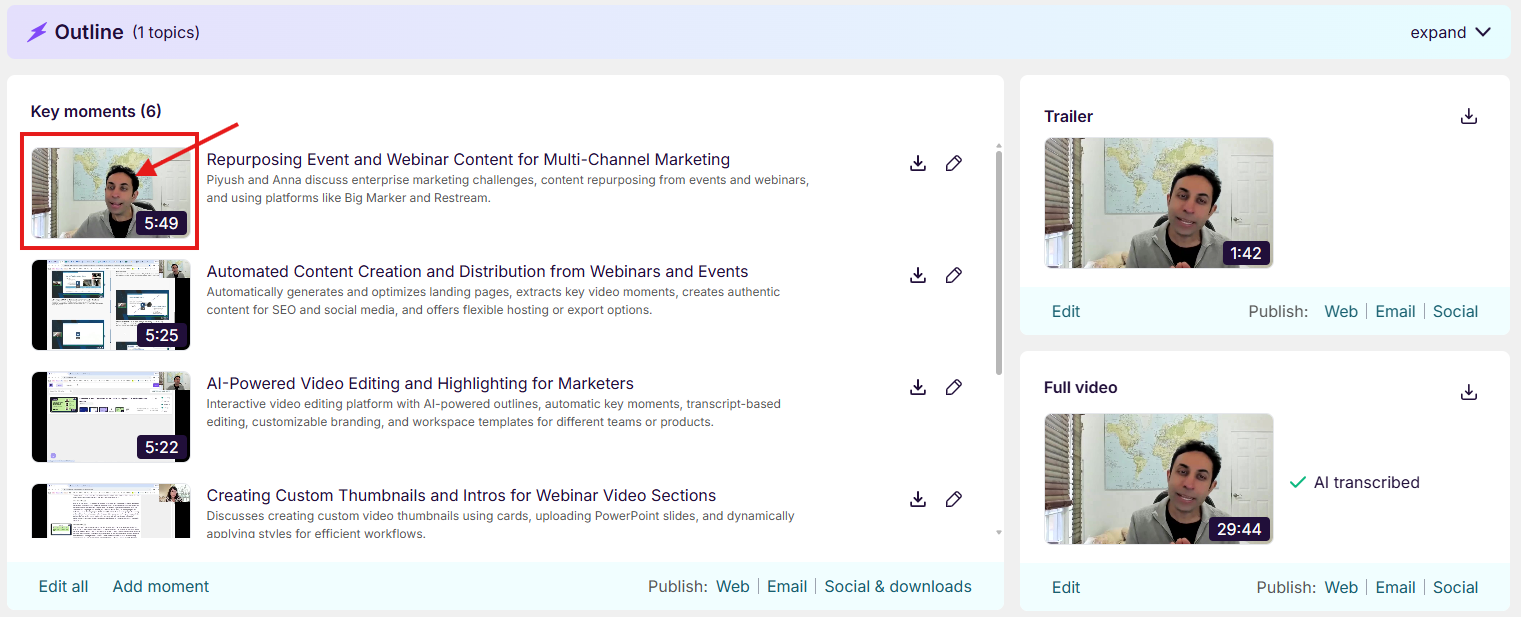
Task: Download the AI-Powered Video Editing moment
Action: [x=918, y=387]
